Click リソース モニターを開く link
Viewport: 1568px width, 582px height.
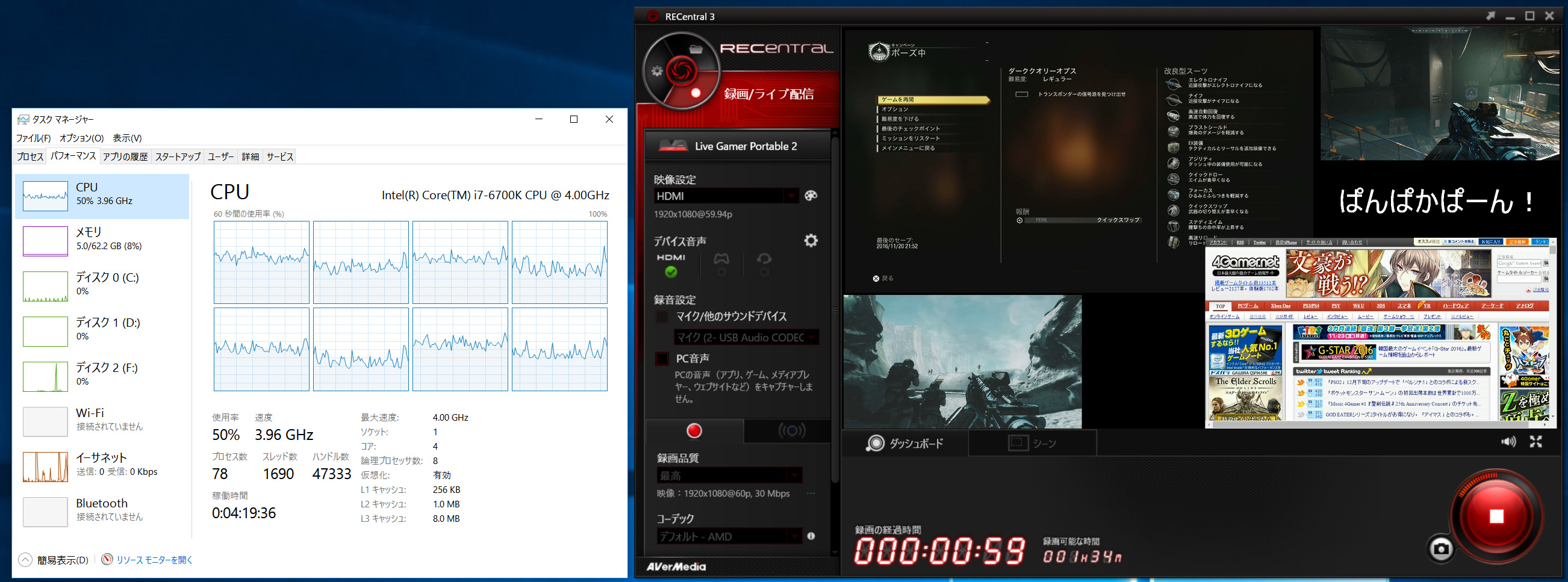tap(155, 560)
